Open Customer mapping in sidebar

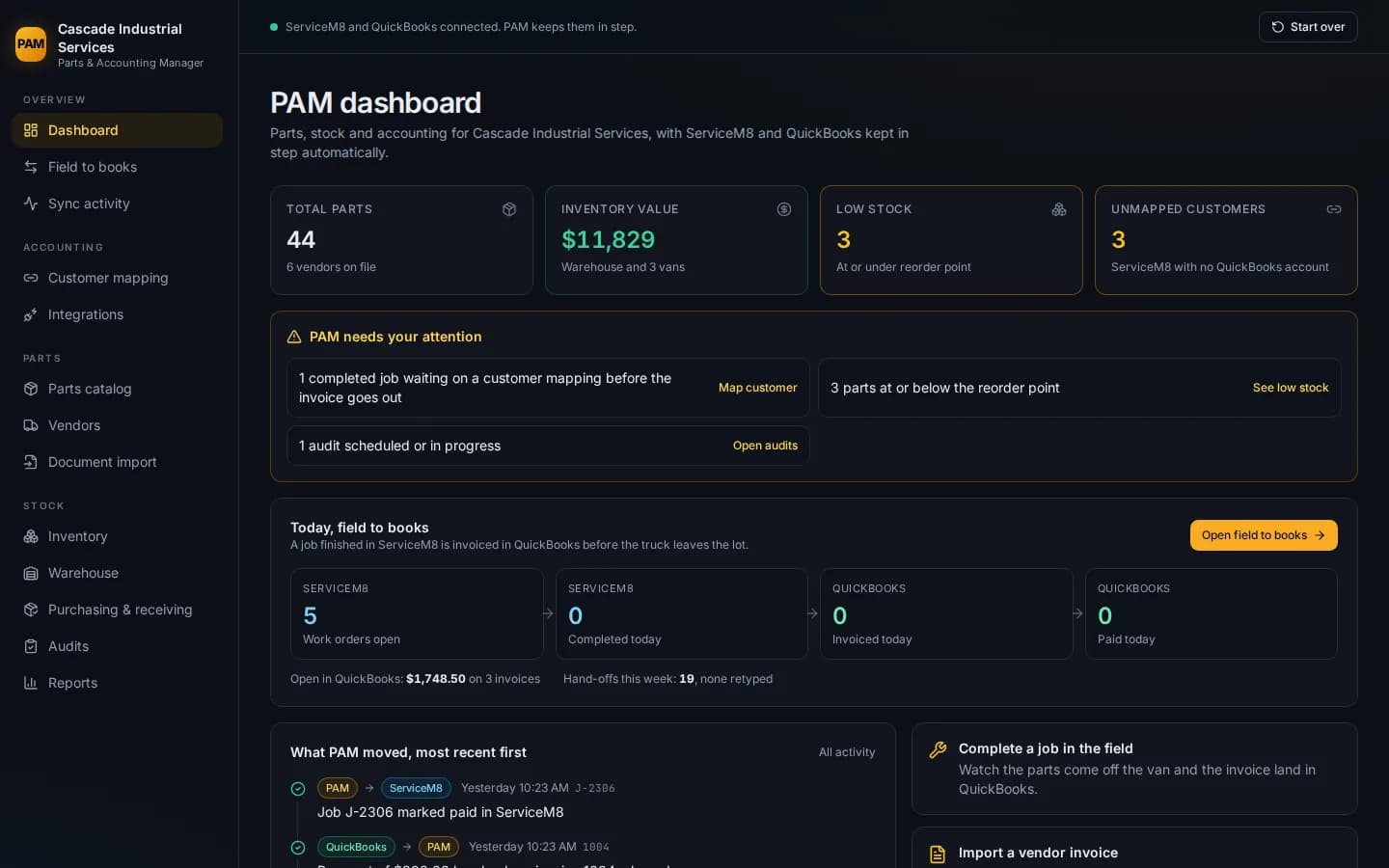[117, 278]
